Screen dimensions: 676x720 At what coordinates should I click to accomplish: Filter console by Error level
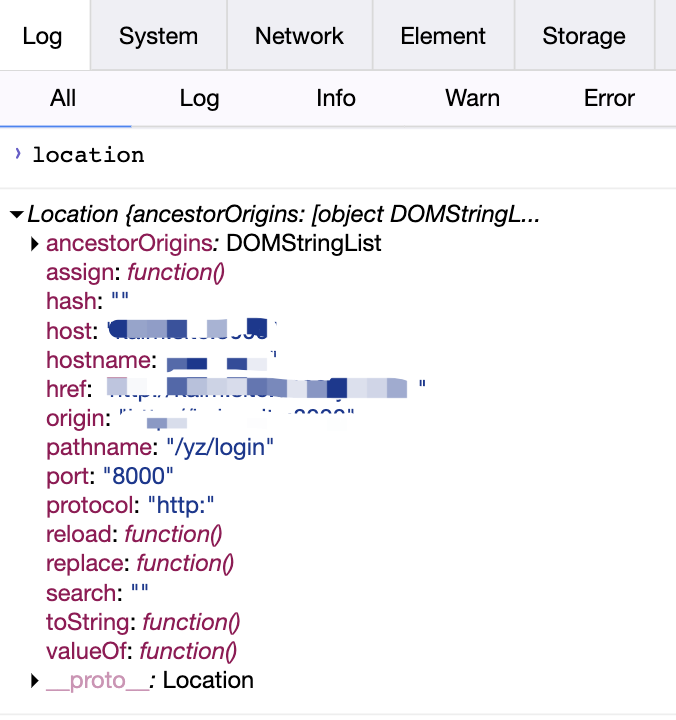pos(609,98)
